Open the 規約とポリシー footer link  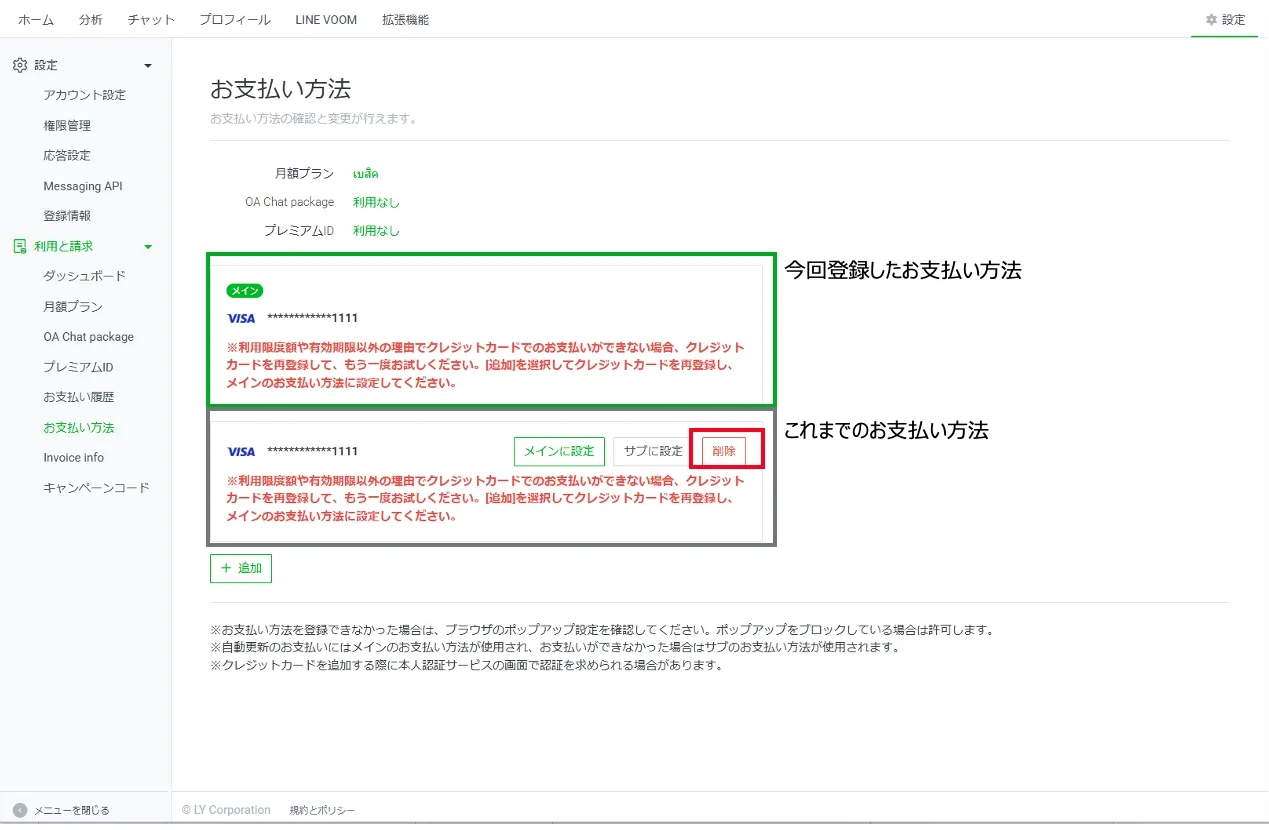pyautogui.click(x=322, y=810)
